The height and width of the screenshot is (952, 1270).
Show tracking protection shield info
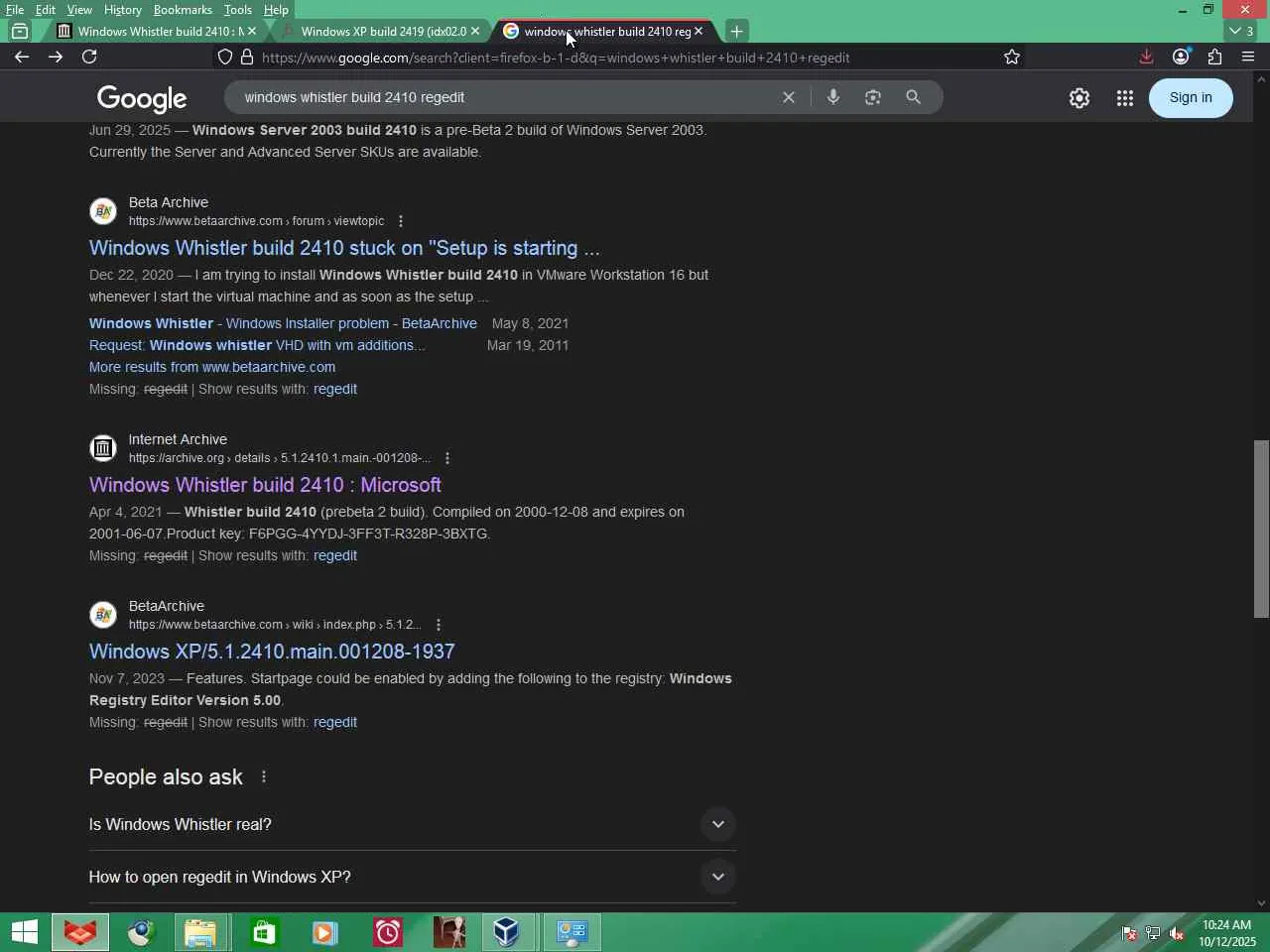pyautogui.click(x=225, y=57)
